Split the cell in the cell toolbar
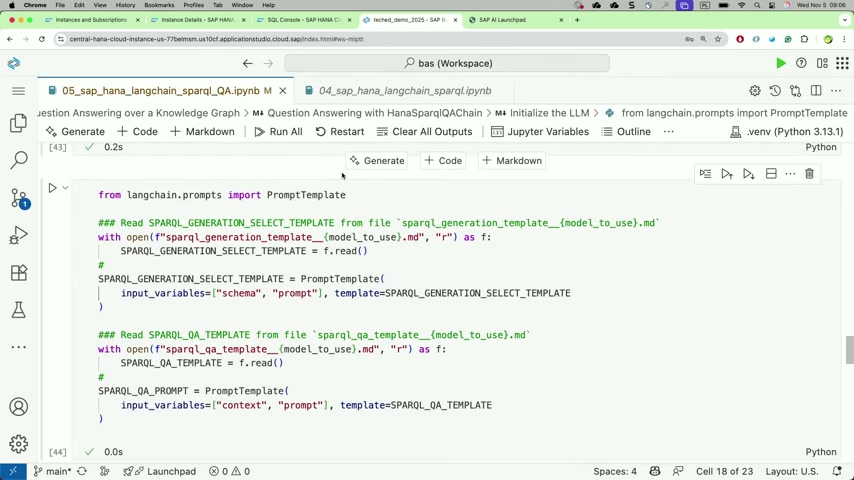 [771, 174]
